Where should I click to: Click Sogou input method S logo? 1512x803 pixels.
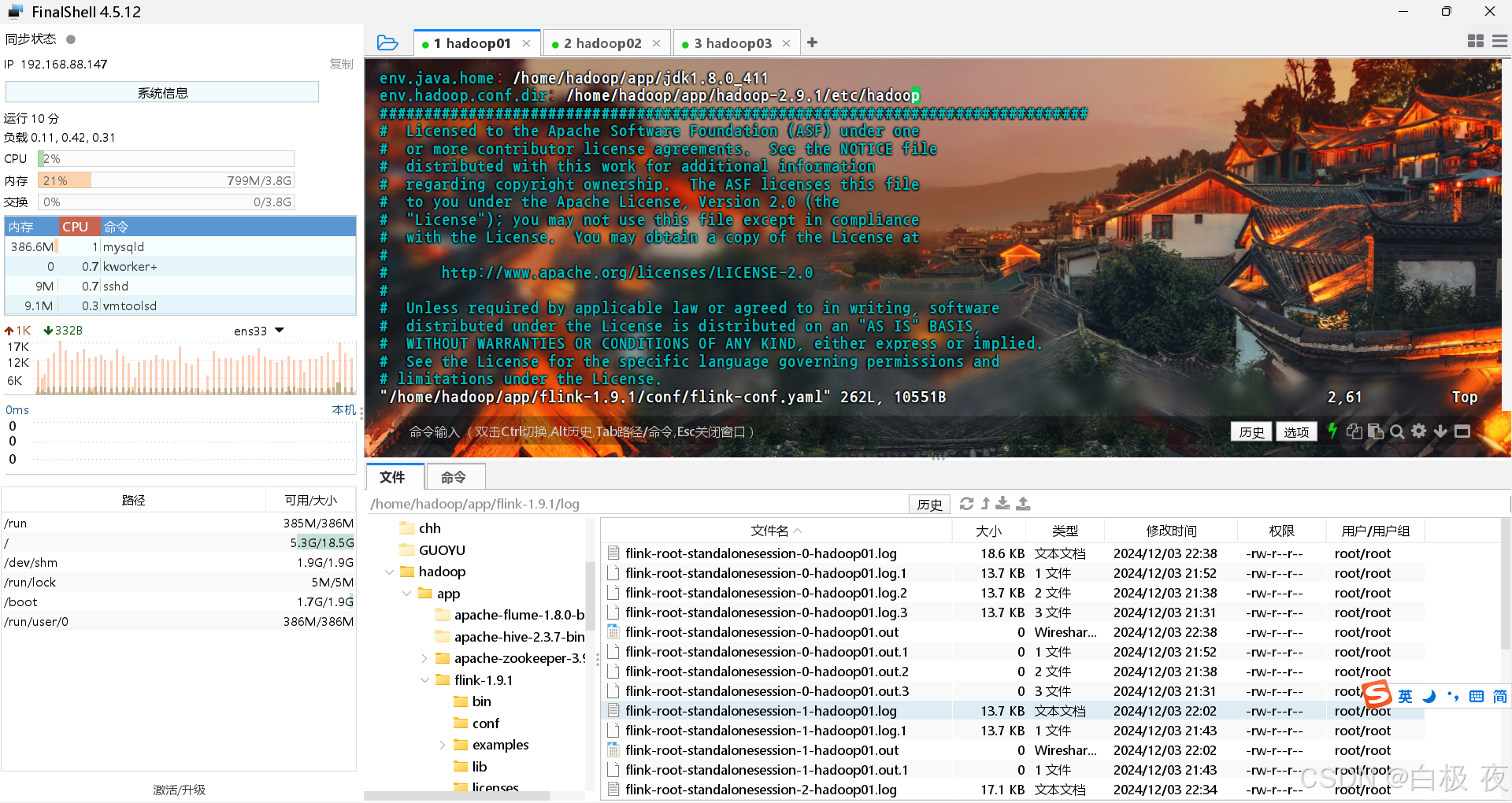coord(1377,694)
